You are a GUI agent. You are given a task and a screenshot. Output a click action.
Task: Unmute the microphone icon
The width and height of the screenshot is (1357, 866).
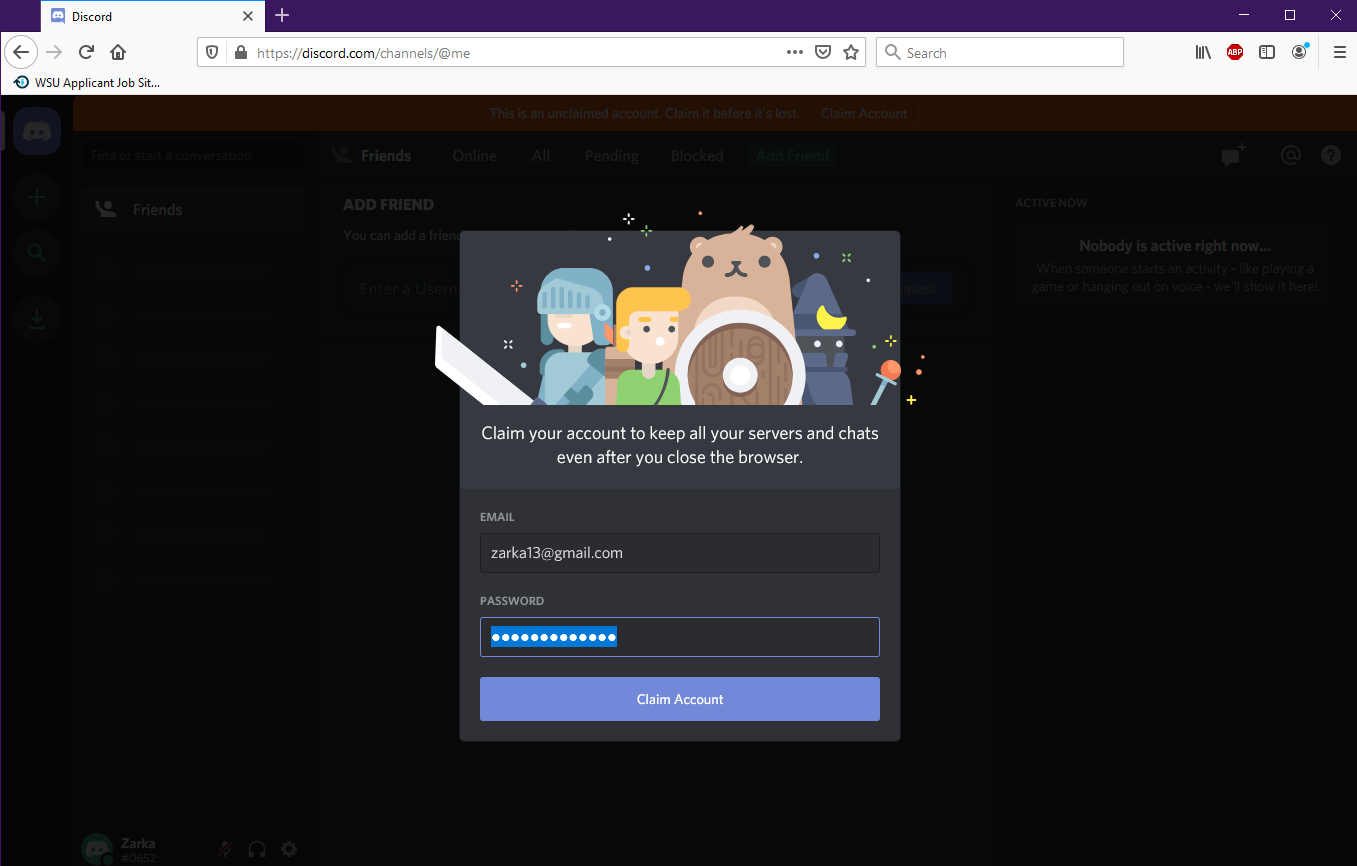224,848
